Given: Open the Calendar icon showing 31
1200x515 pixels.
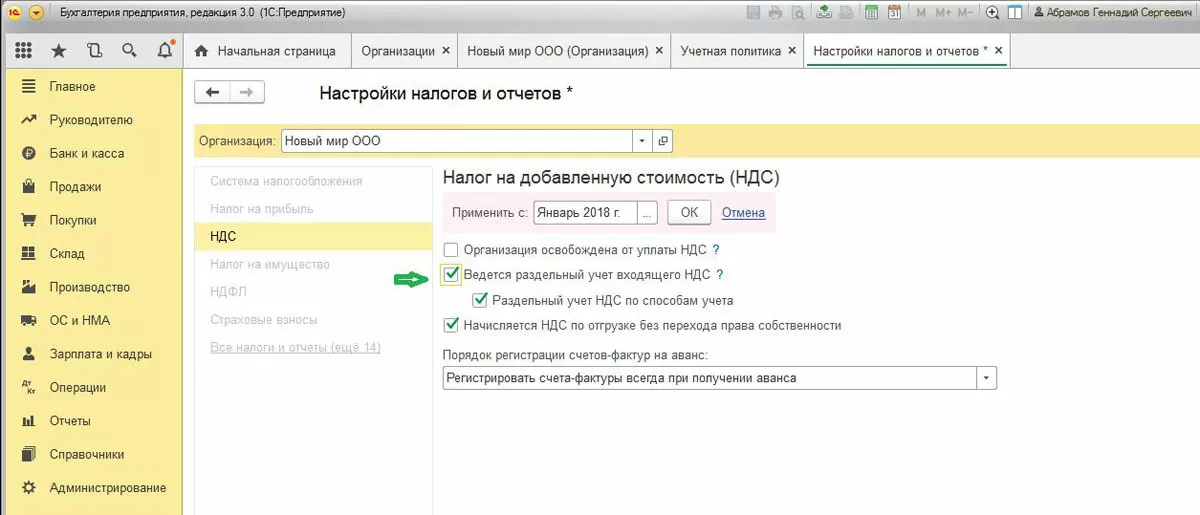Looking at the screenshot, I should (x=894, y=13).
